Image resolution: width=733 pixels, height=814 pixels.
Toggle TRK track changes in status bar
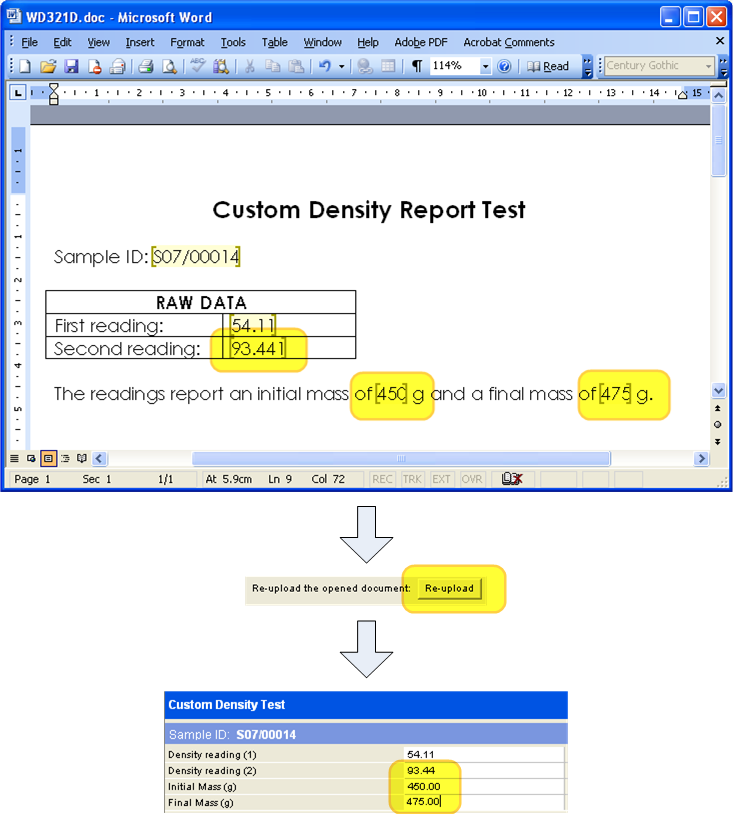411,479
